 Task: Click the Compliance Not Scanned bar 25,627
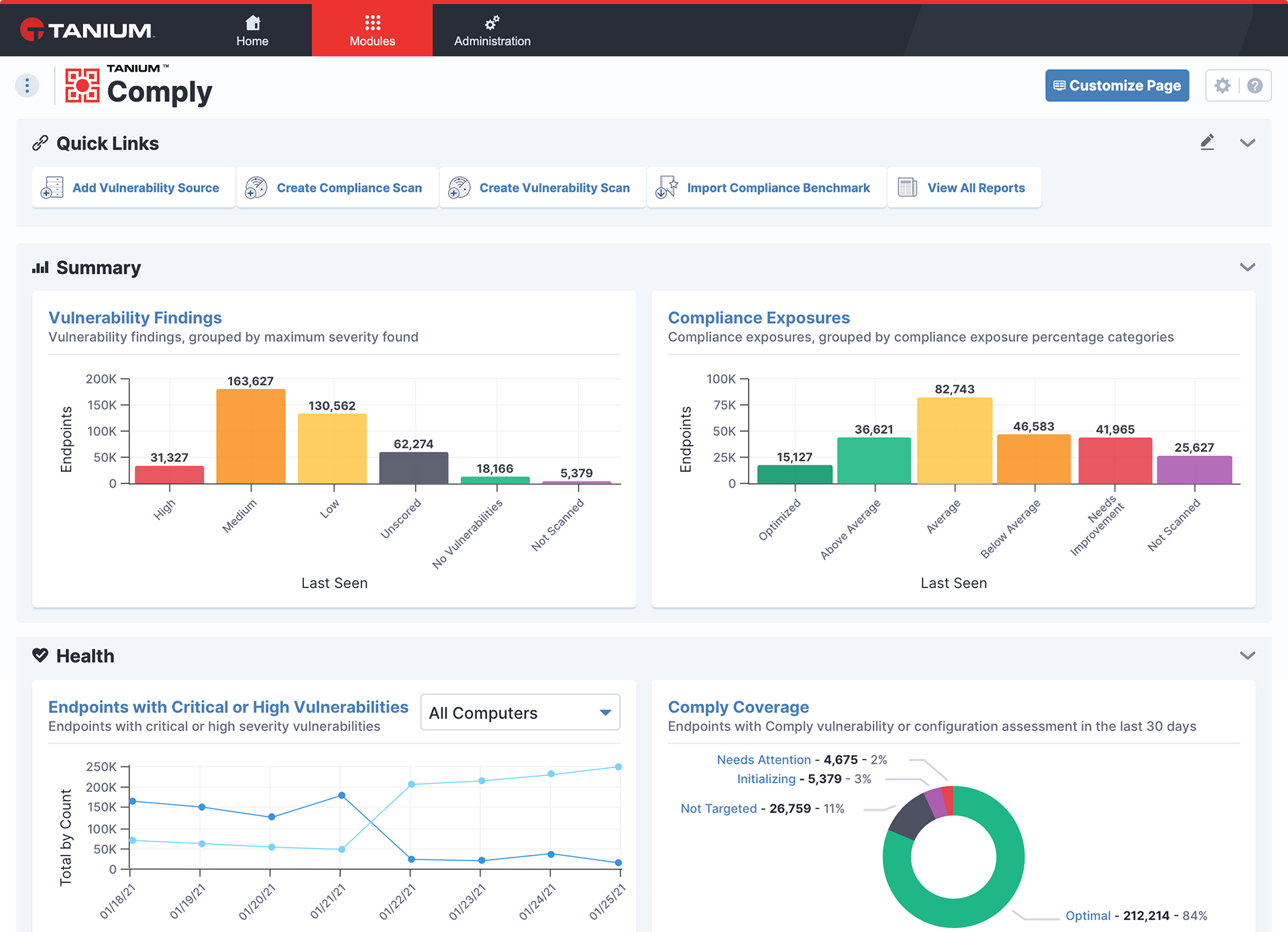point(1194,470)
